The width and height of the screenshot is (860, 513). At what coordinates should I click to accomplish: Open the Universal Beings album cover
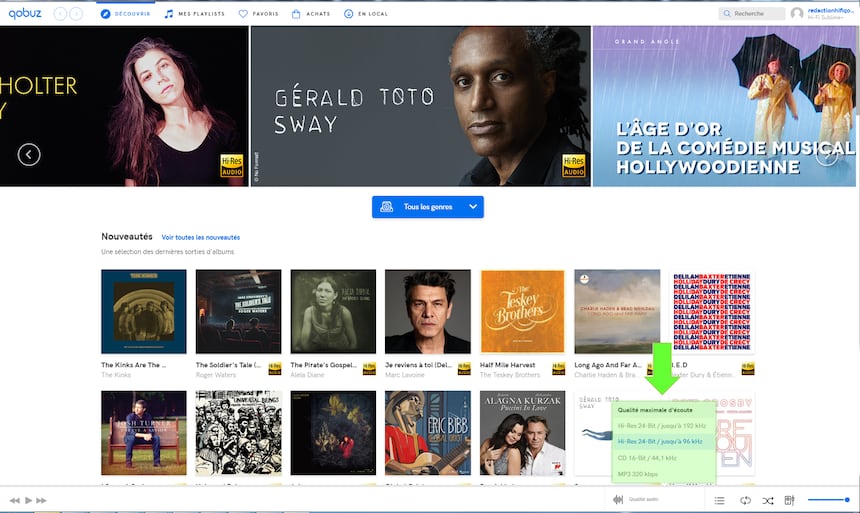click(239, 433)
